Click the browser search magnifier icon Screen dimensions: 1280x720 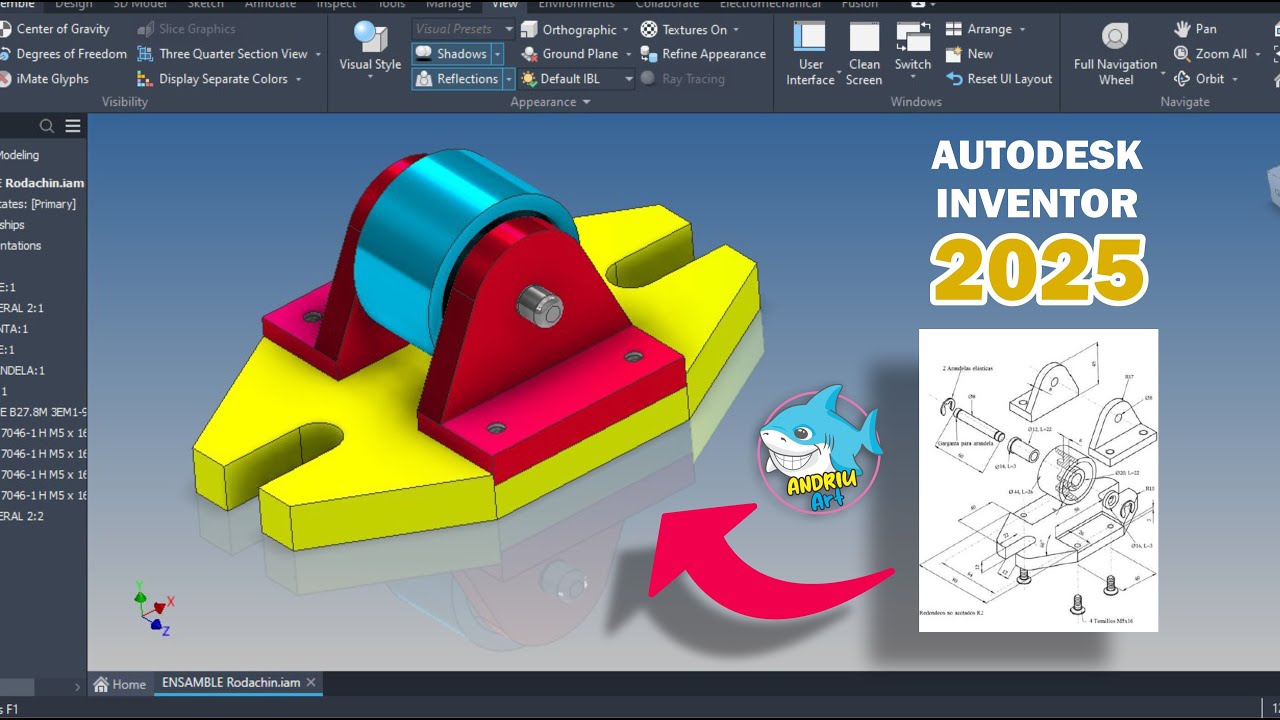(x=47, y=126)
